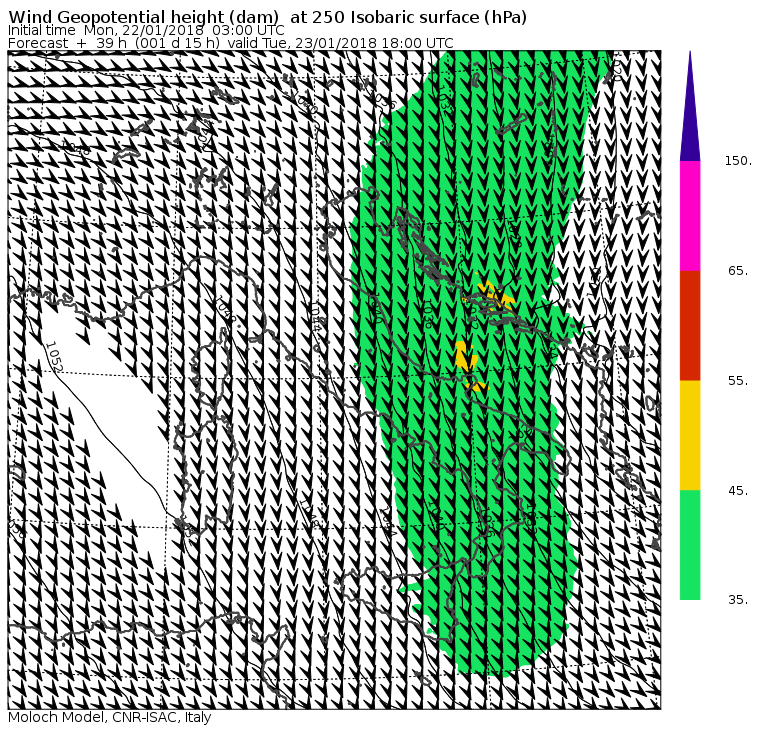
Task: Click the colorbar label '150.'
Action: (738, 161)
